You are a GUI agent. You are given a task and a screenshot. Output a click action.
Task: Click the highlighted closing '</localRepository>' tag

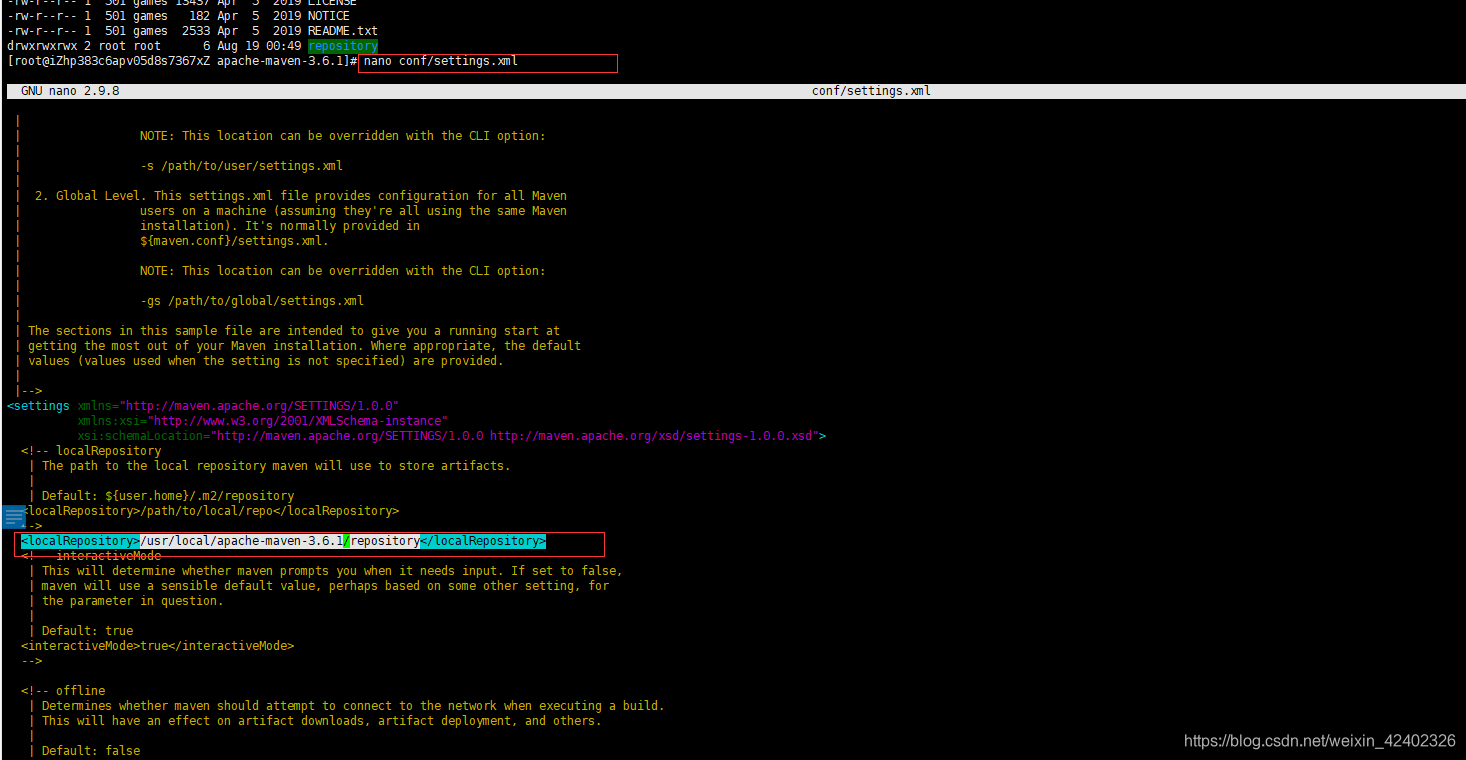click(x=483, y=541)
